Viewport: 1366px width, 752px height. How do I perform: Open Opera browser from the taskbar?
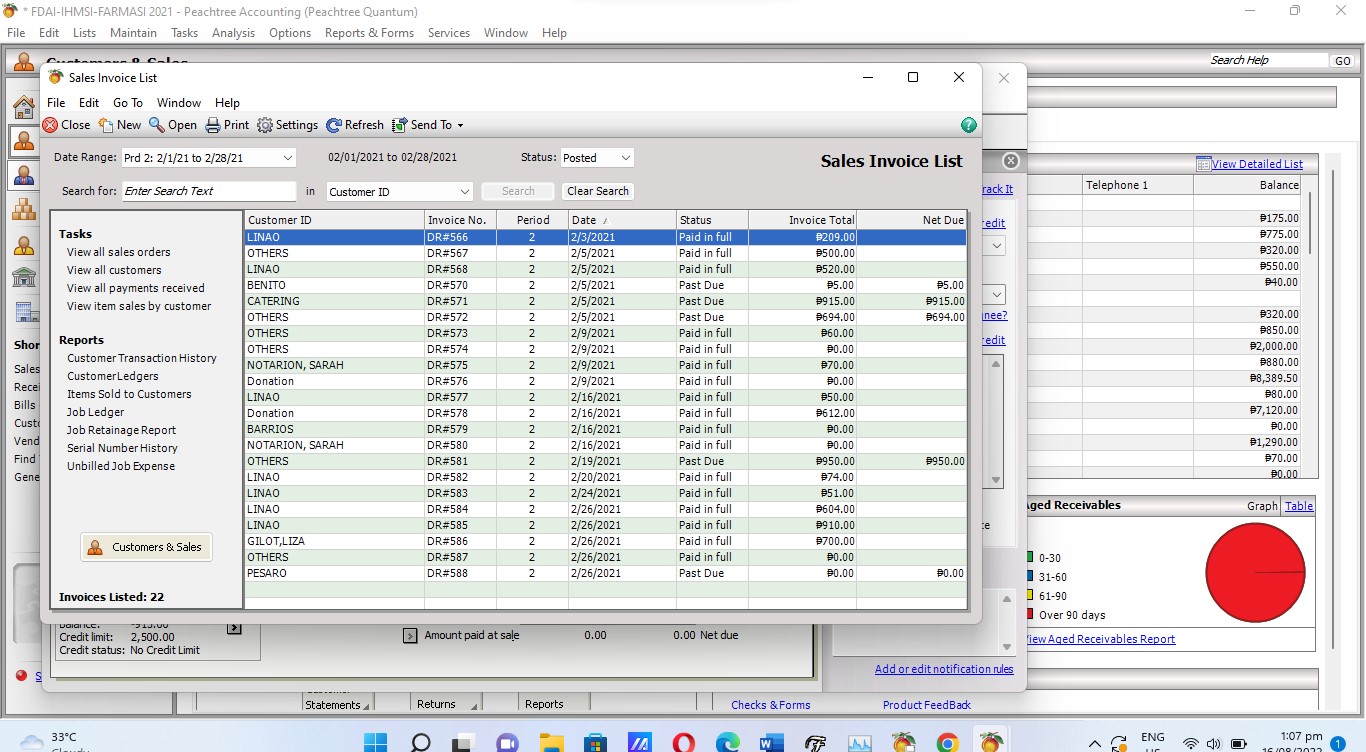[x=684, y=743]
